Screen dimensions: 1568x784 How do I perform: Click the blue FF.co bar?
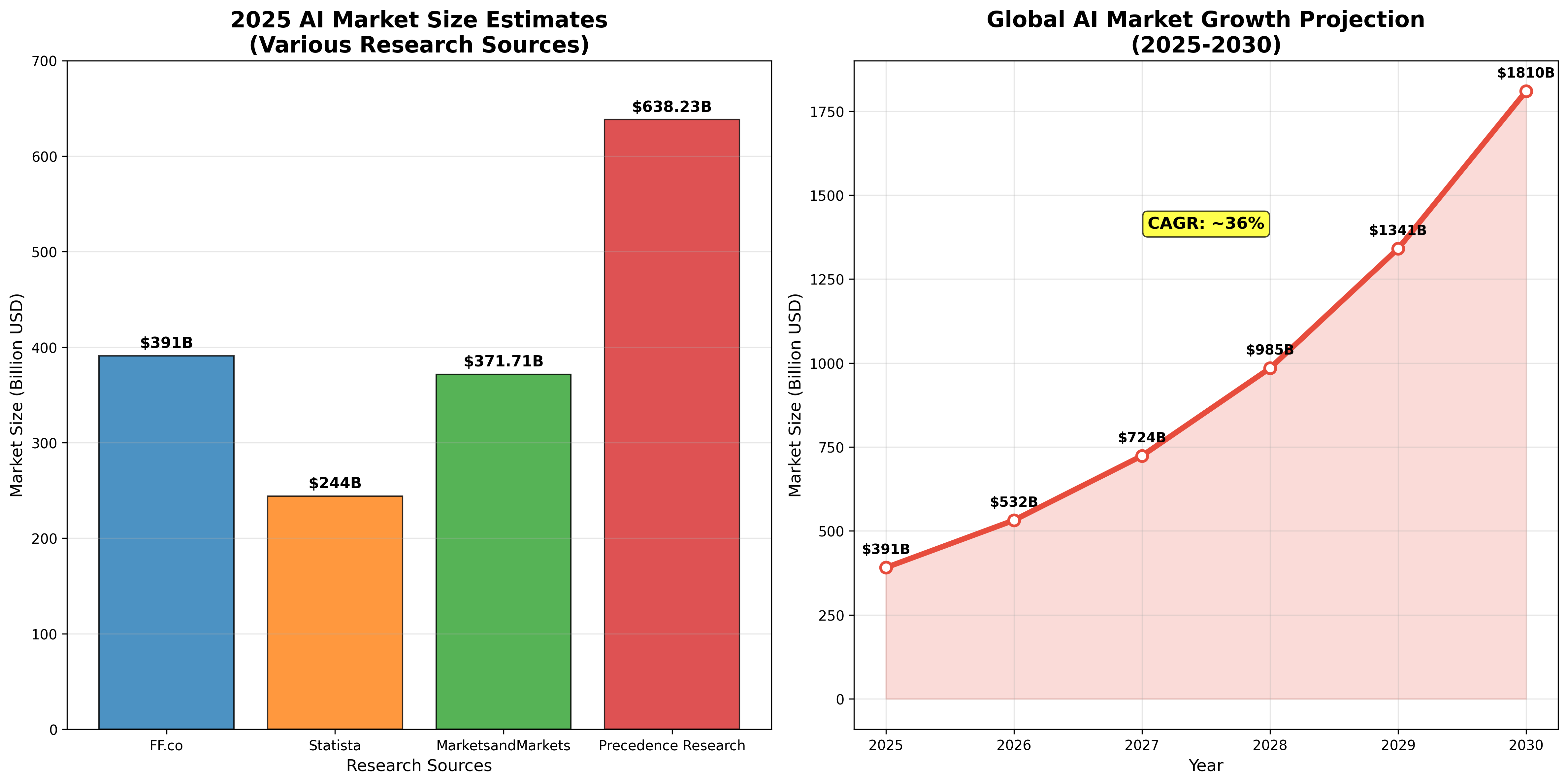coord(166,542)
